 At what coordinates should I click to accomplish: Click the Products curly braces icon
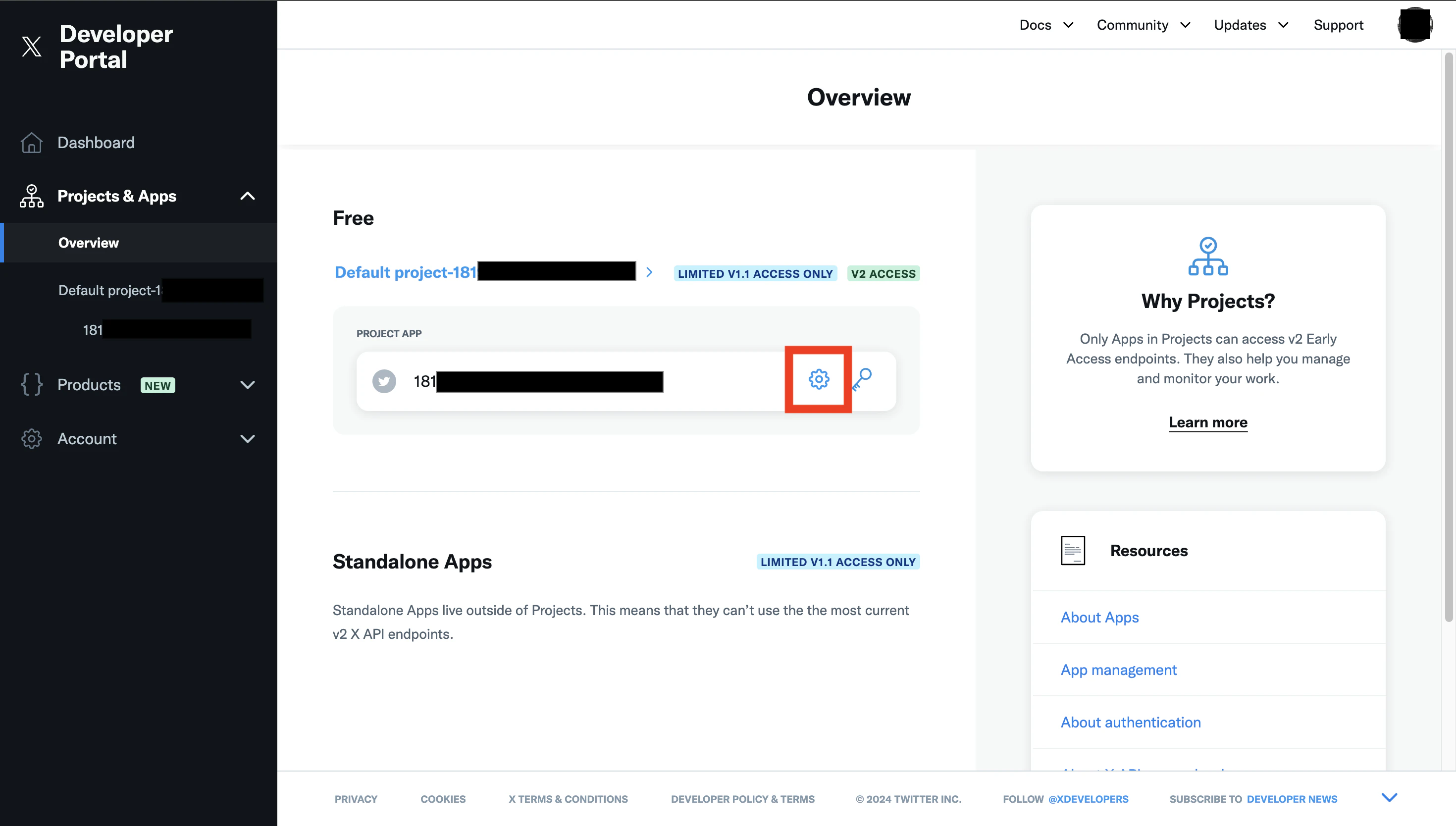coord(31,385)
